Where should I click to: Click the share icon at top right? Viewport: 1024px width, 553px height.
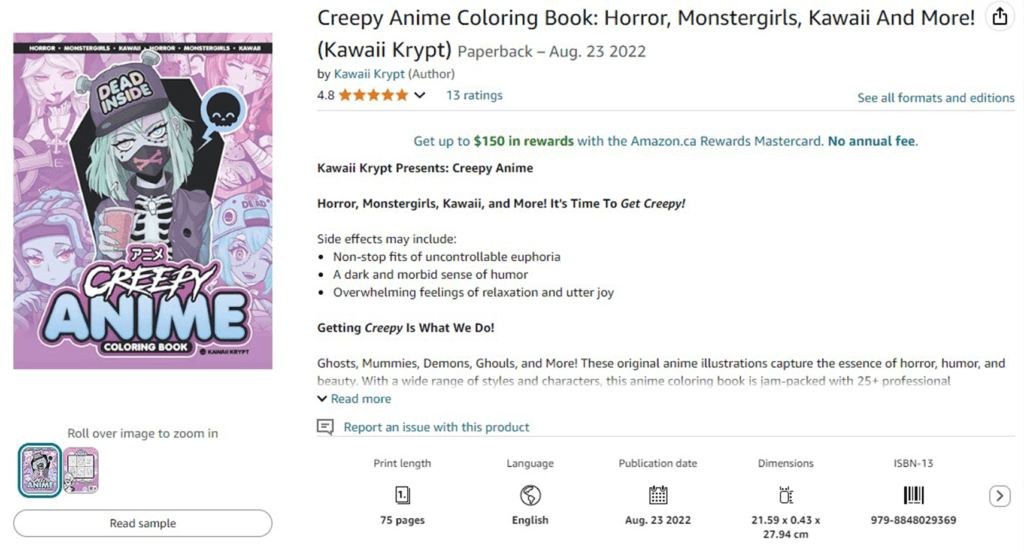[x=998, y=17]
